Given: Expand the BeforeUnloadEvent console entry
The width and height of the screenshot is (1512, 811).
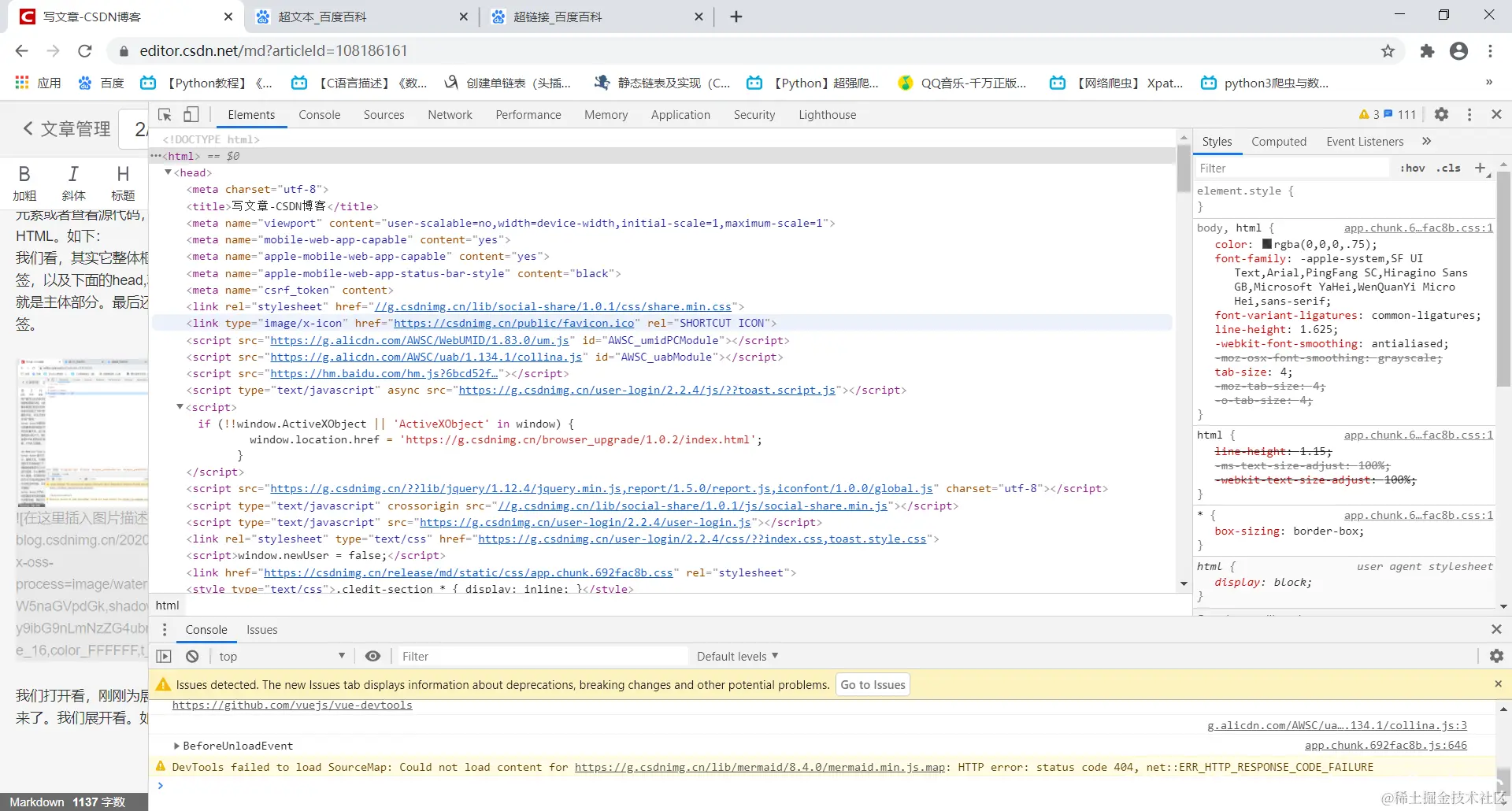Looking at the screenshot, I should tap(176, 745).
